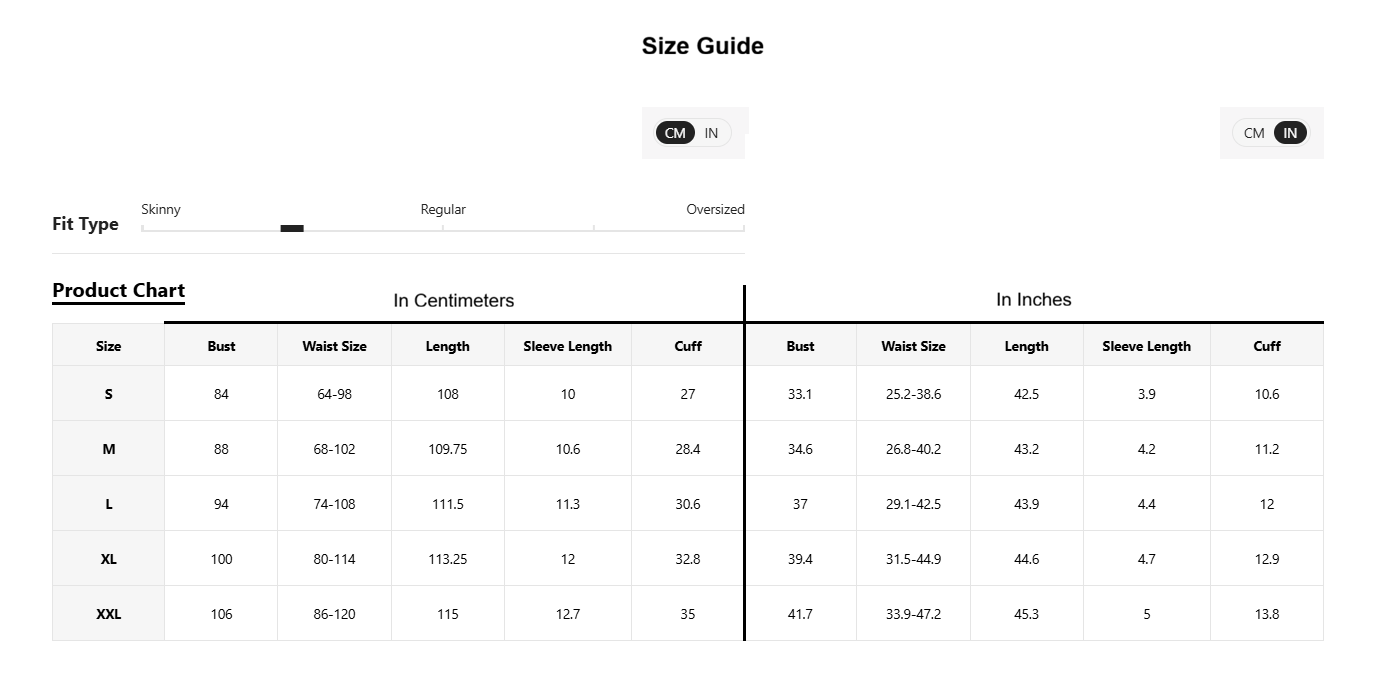Click the Fit Type slider marker
The width and height of the screenshot is (1381, 700).
click(292, 228)
